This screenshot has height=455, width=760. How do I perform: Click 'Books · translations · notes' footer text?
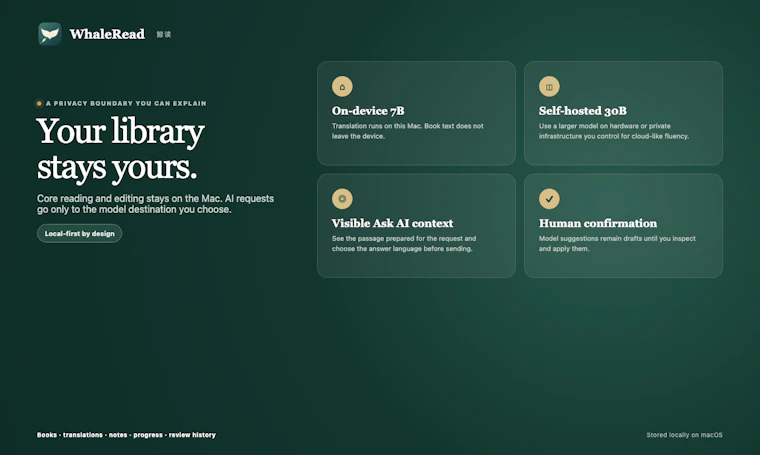[126, 435]
